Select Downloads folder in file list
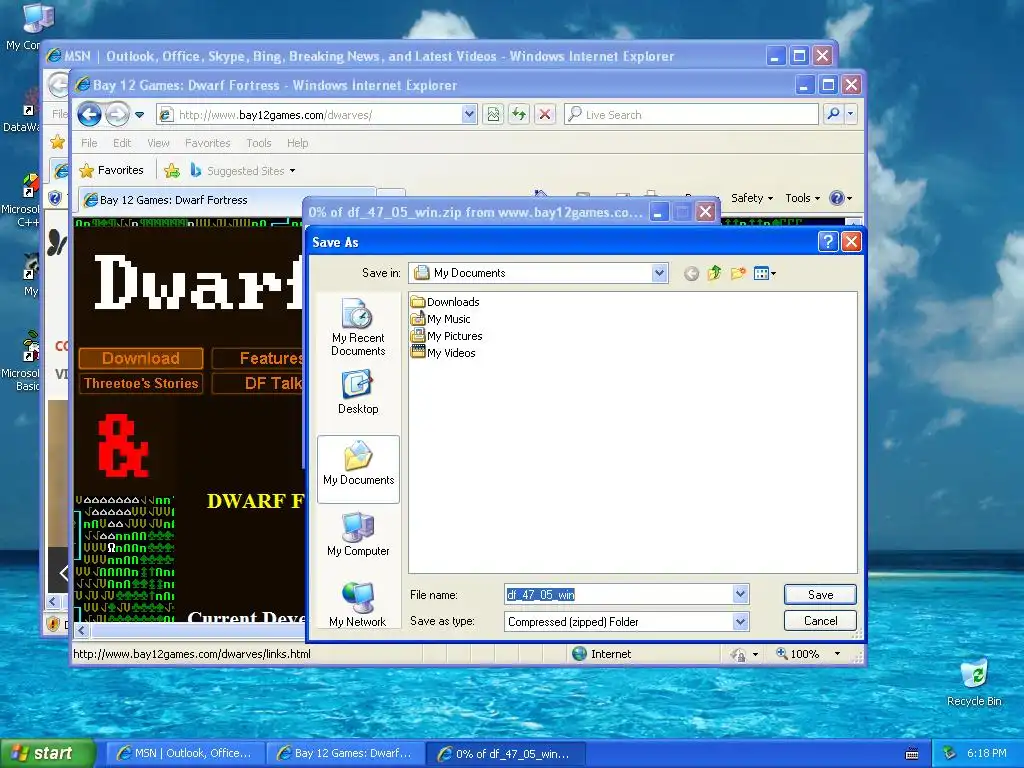Screen dimensions: 1024x768 (x=445, y=302)
